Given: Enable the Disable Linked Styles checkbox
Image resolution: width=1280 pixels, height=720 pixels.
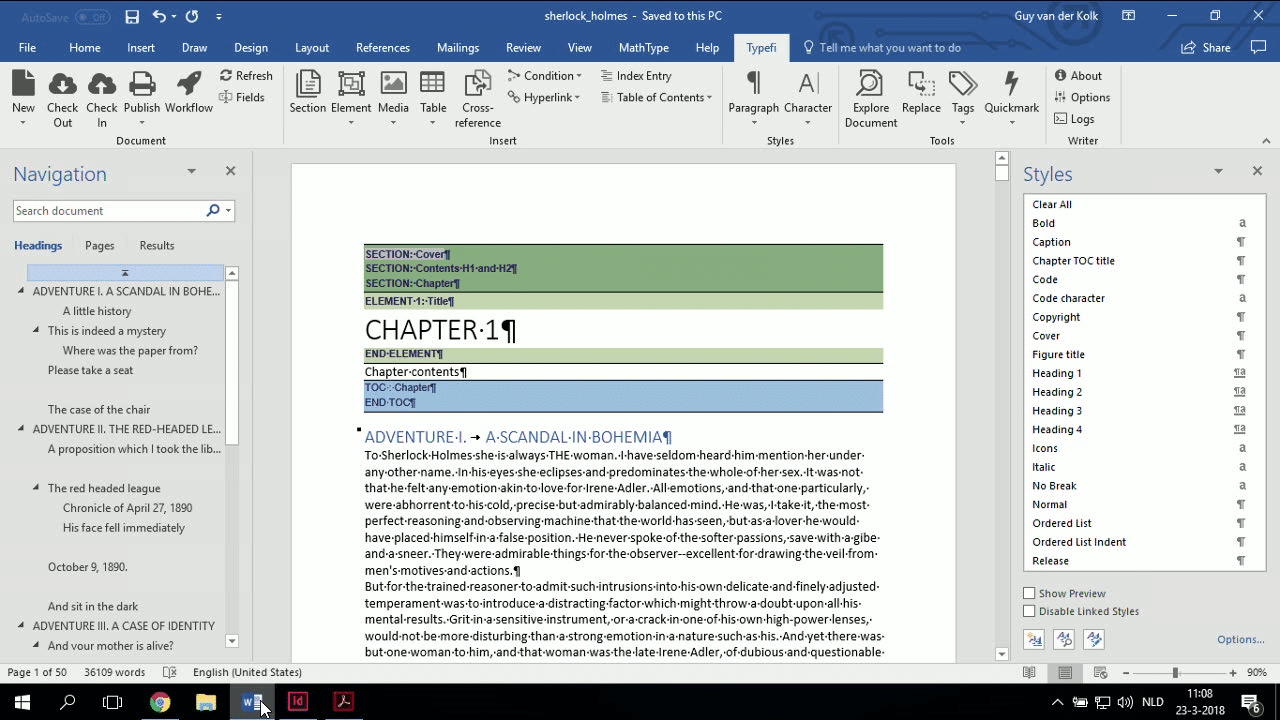Looking at the screenshot, I should click(1029, 611).
